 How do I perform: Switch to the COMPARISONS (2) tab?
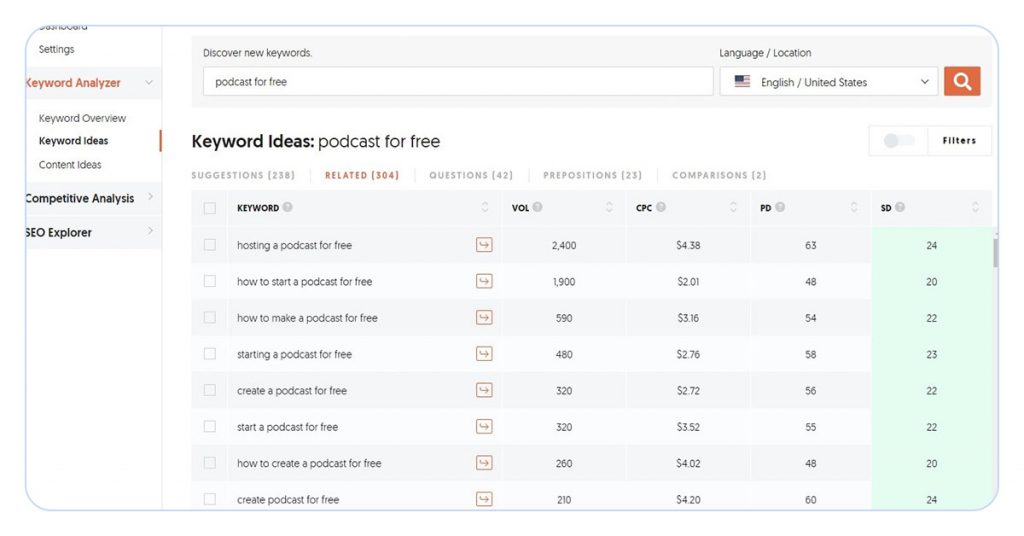[x=719, y=175]
